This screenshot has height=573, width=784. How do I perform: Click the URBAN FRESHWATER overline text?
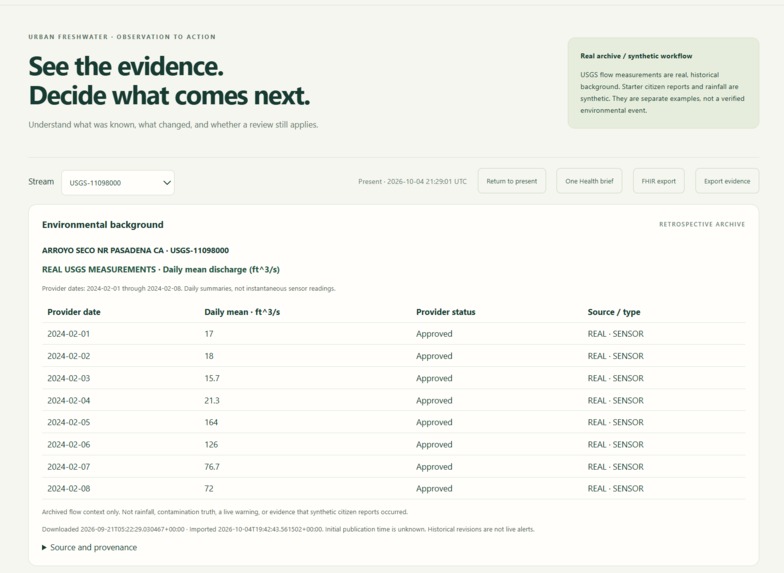coord(122,37)
